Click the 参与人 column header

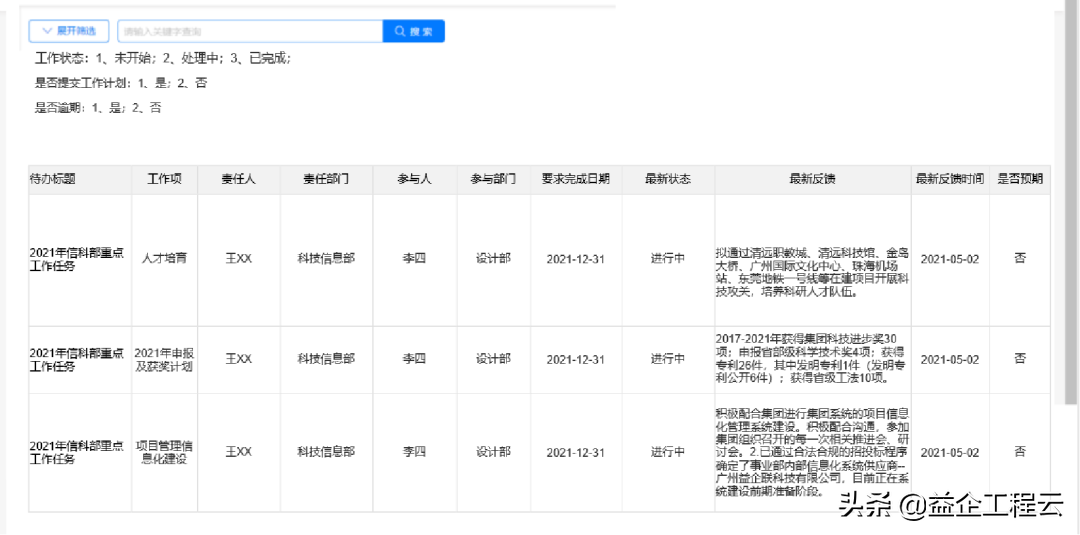[415, 179]
